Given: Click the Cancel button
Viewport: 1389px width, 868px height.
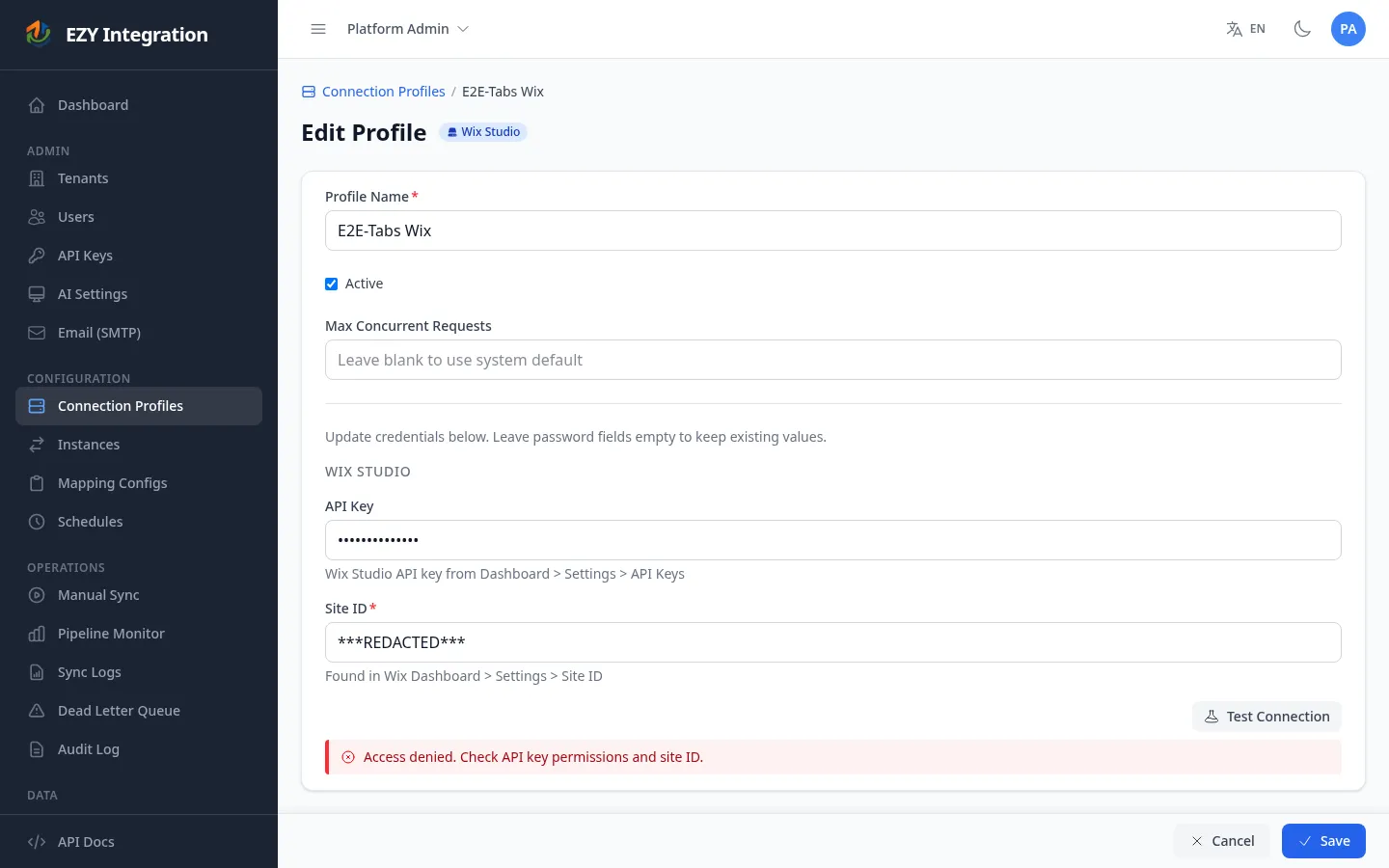Looking at the screenshot, I should click(1222, 841).
